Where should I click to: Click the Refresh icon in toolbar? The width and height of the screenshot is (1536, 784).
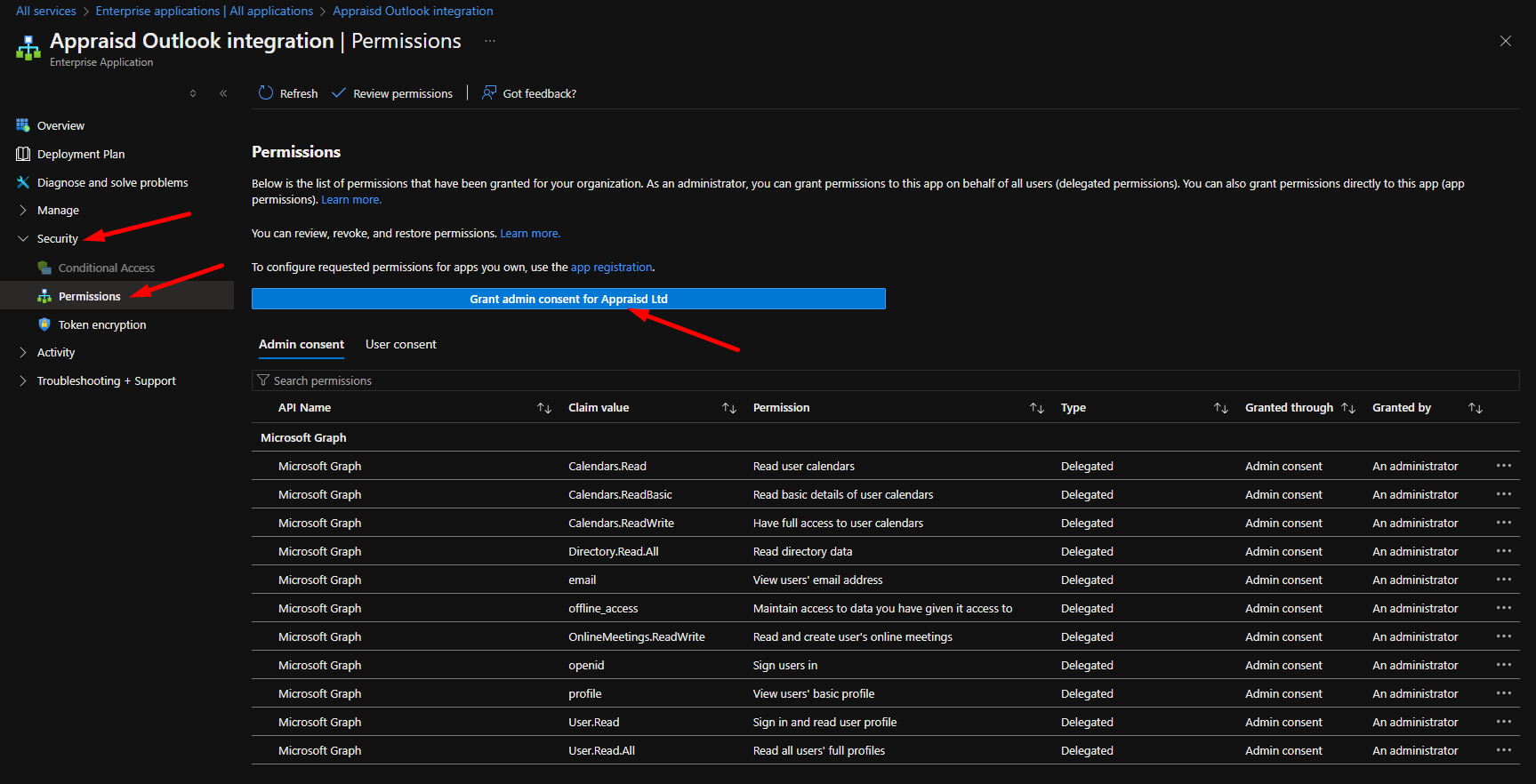[x=266, y=93]
